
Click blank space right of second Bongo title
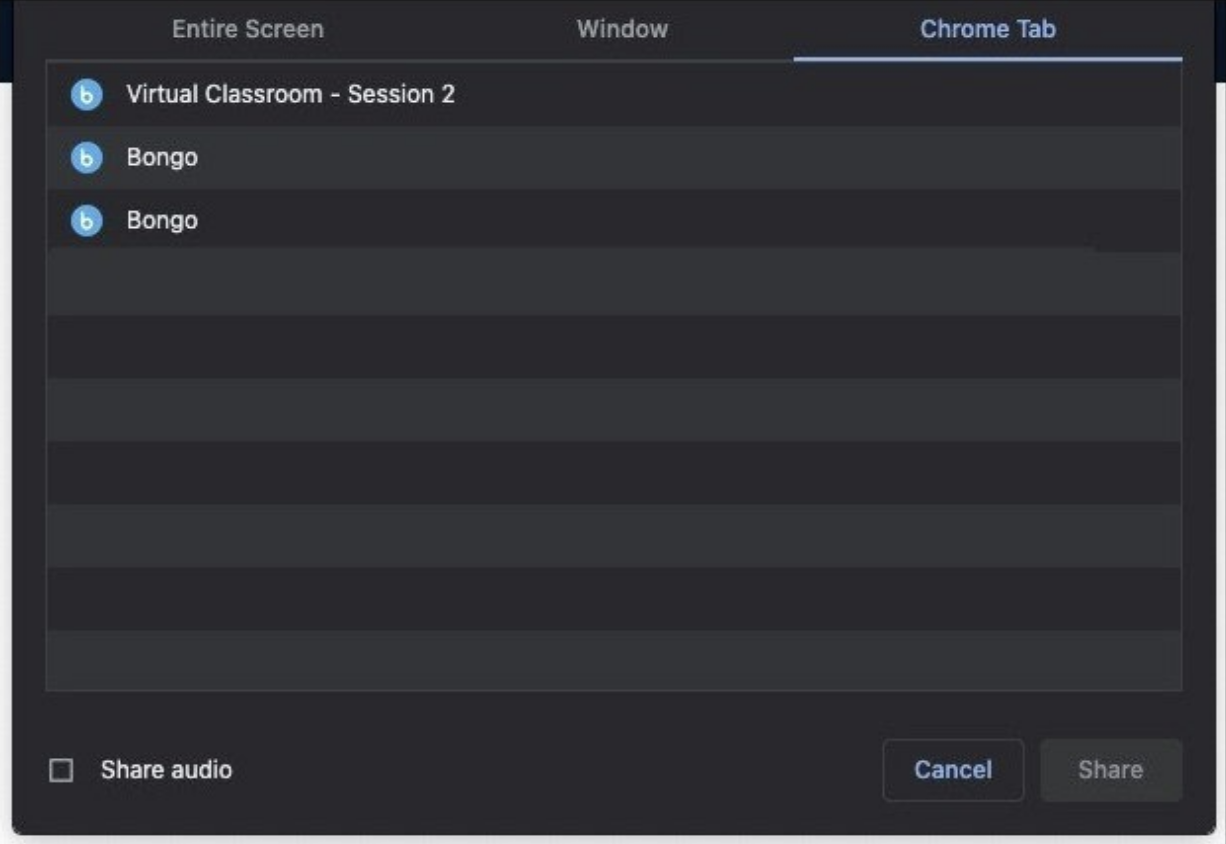click(700, 221)
